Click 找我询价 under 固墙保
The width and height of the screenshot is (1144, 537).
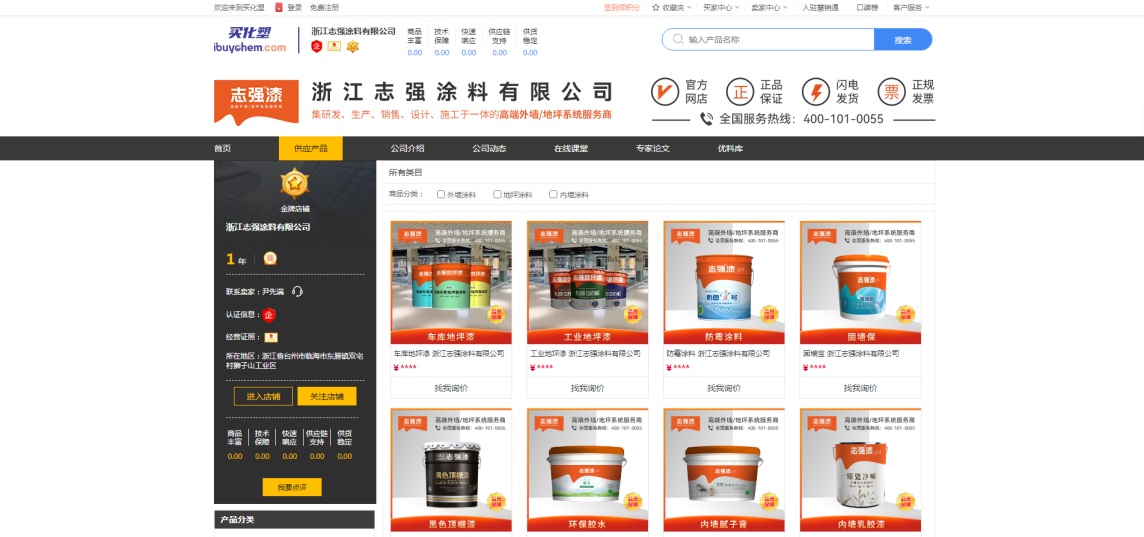click(x=860, y=388)
